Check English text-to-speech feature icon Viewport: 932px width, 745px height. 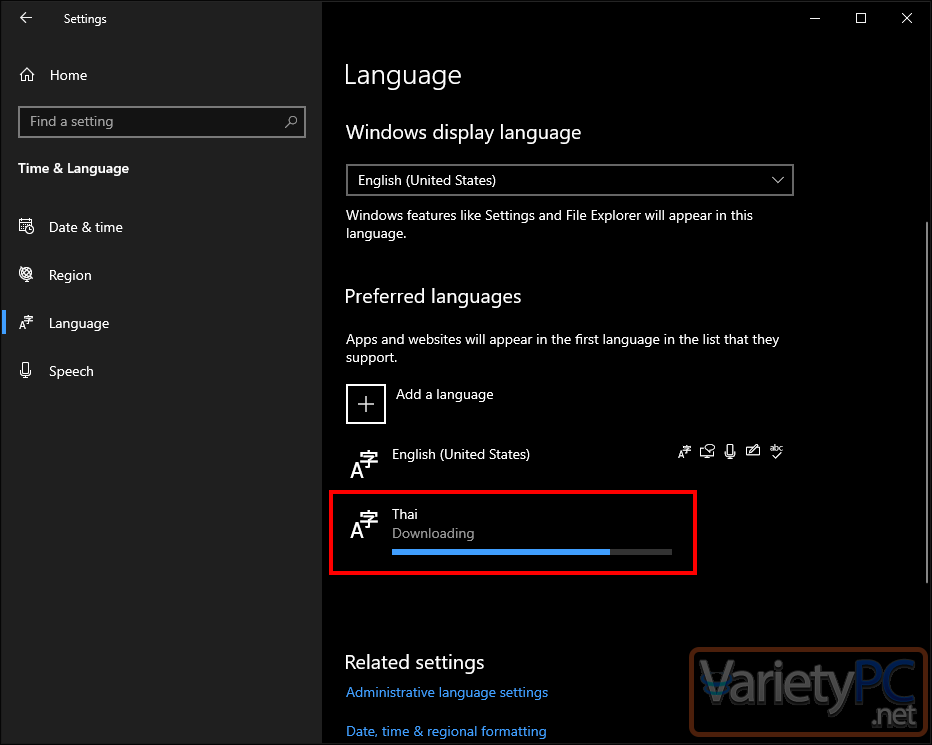[707, 452]
